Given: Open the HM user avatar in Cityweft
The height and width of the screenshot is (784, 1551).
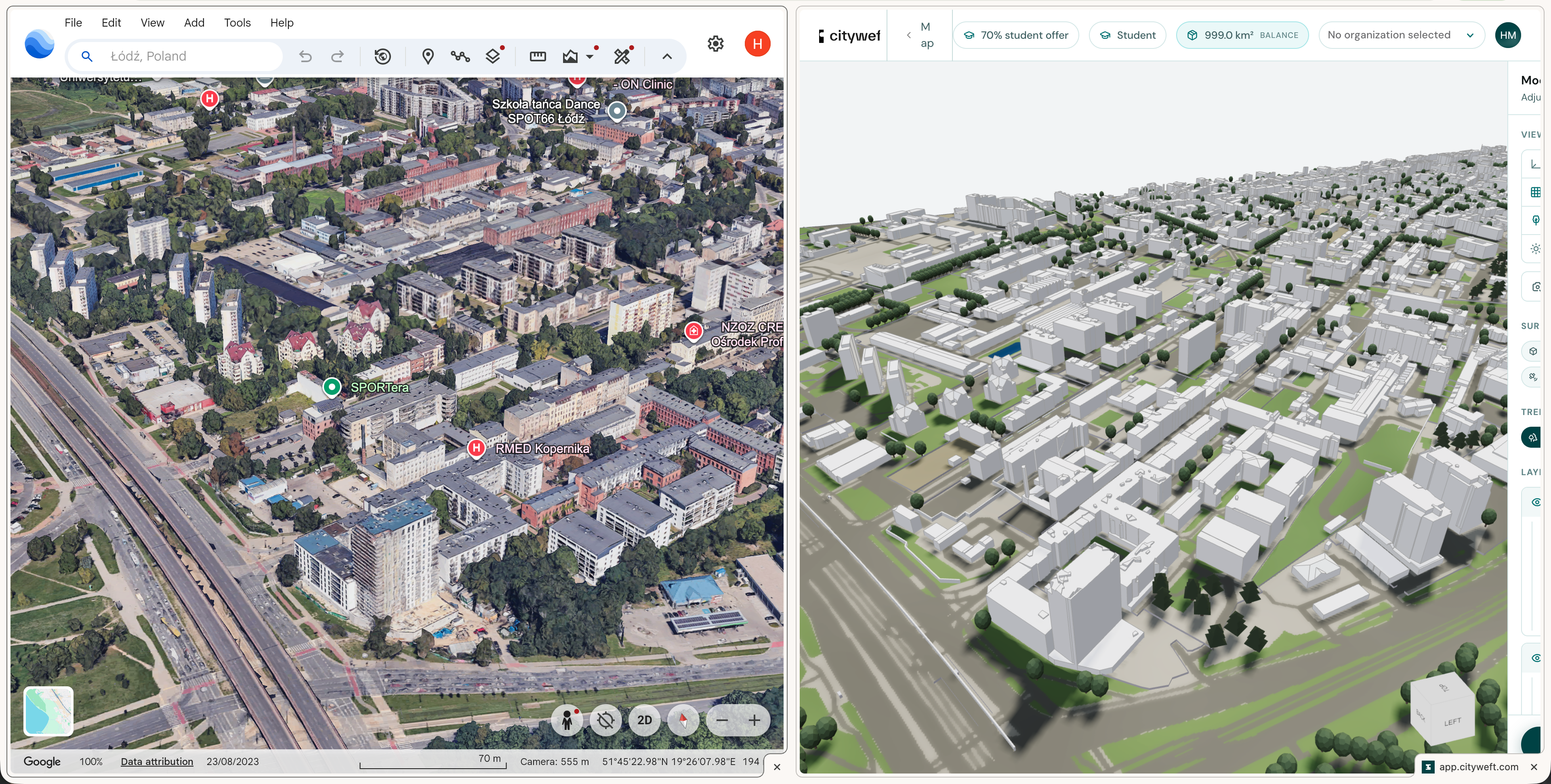Looking at the screenshot, I should point(1508,35).
